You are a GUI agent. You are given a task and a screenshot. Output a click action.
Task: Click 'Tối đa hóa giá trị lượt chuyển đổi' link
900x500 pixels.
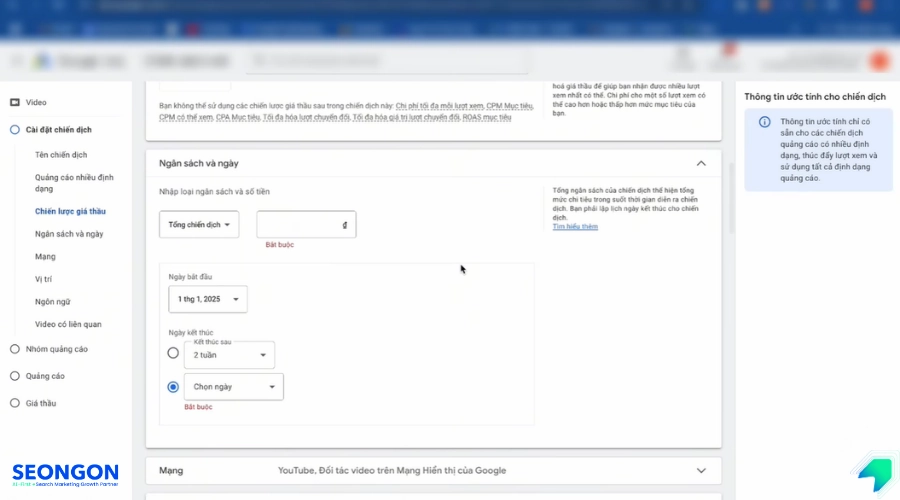[406, 117]
